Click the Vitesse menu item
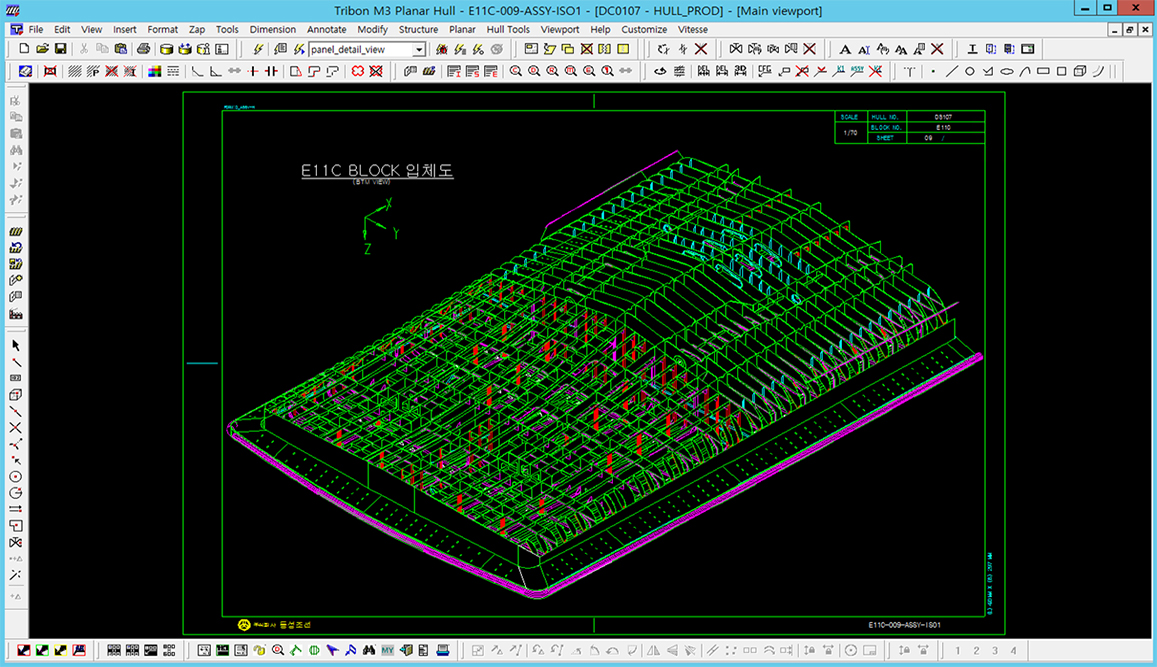This screenshot has width=1157, height=667. [692, 29]
